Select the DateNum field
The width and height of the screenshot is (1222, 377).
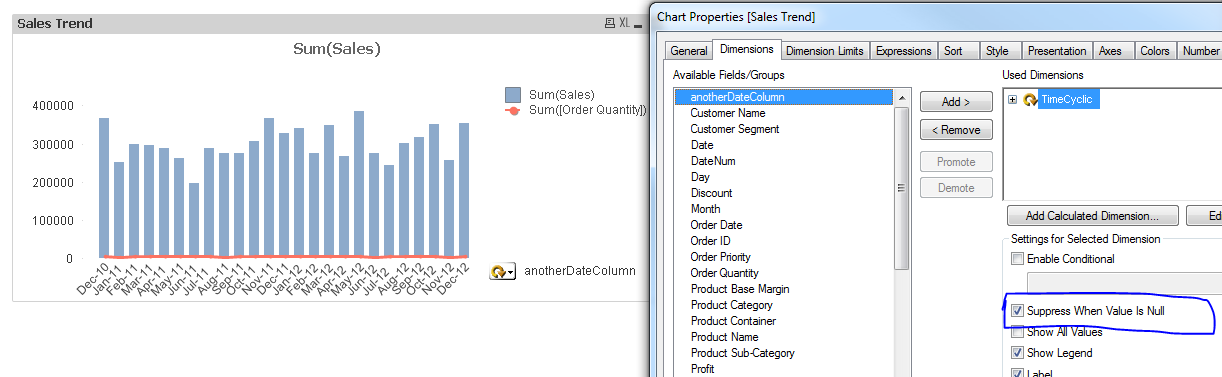pyautogui.click(x=784, y=161)
